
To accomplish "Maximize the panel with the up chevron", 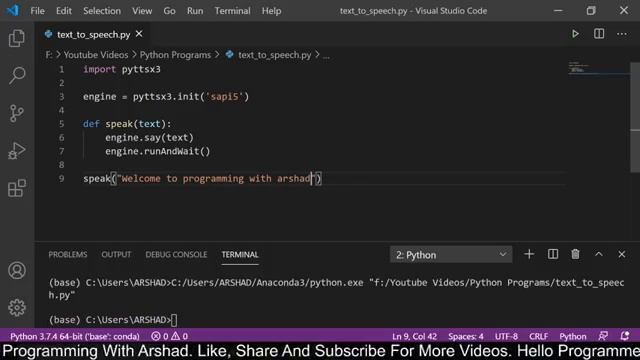I will [x=599, y=254].
